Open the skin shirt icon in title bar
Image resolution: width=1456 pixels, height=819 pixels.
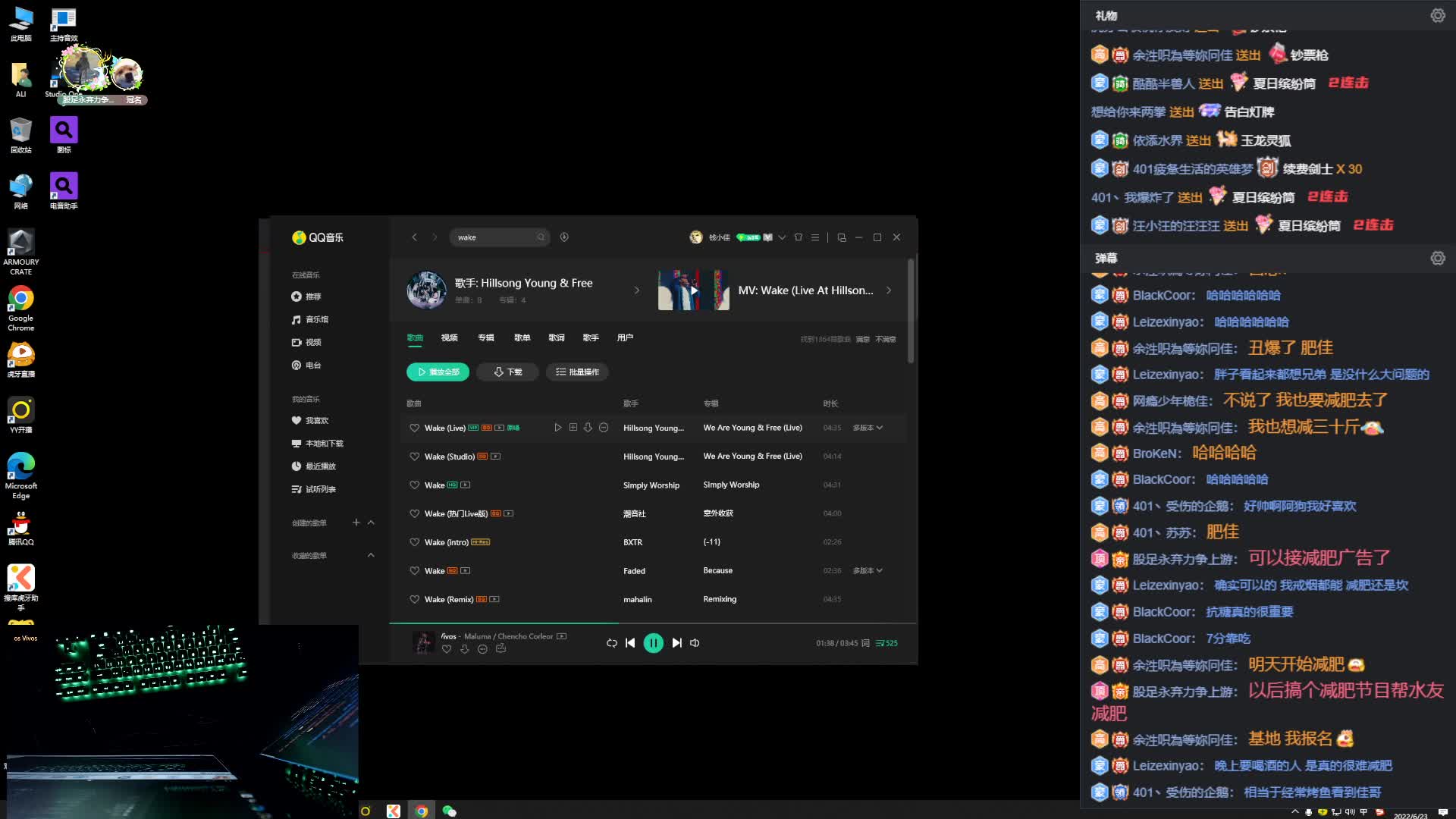point(798,237)
